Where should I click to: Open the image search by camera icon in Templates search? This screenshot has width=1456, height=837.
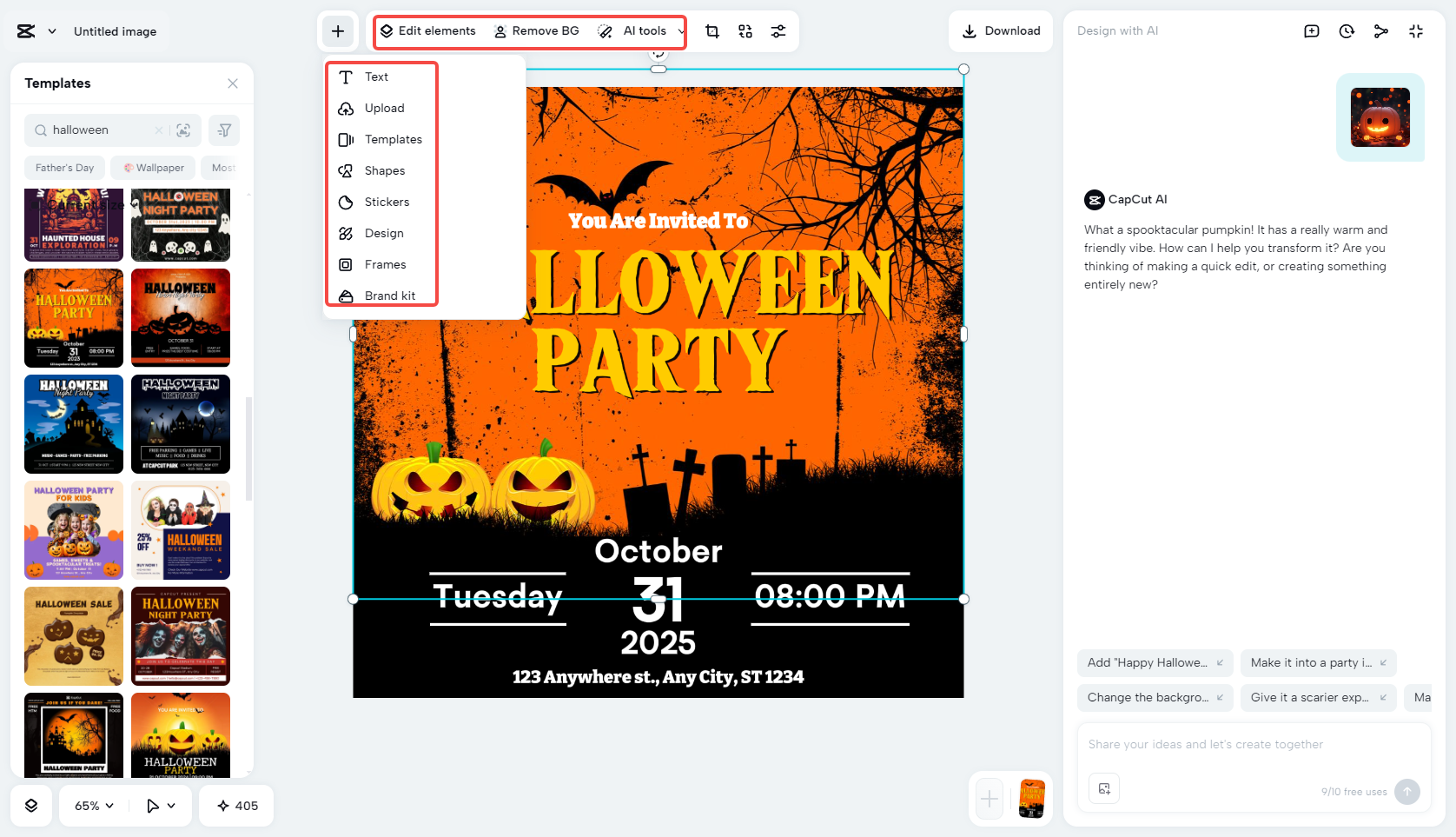coord(184,130)
